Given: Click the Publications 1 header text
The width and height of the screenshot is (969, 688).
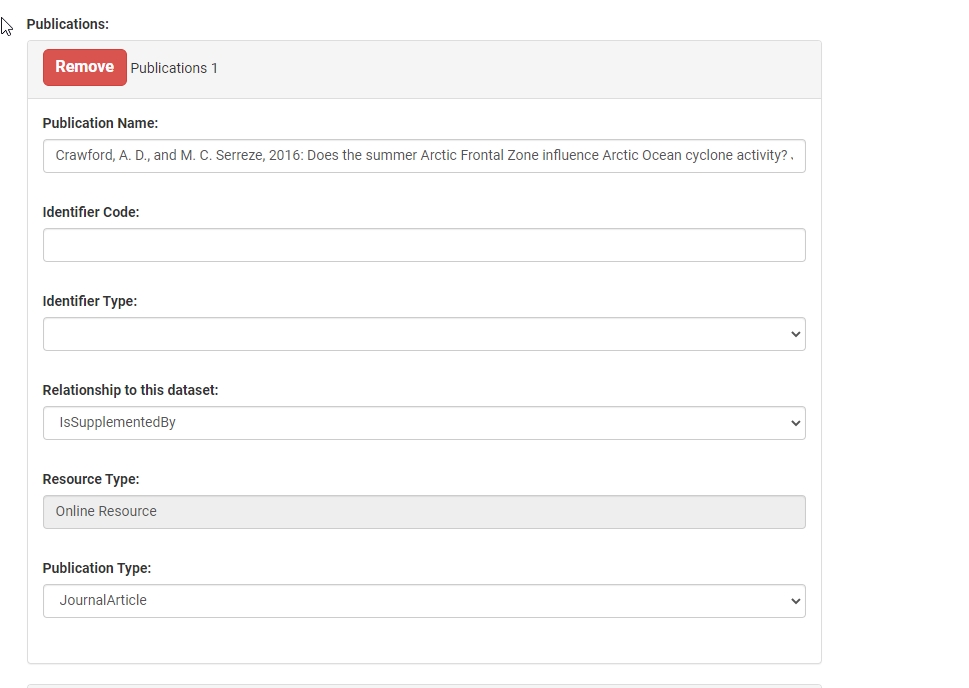Looking at the screenshot, I should 174,68.
